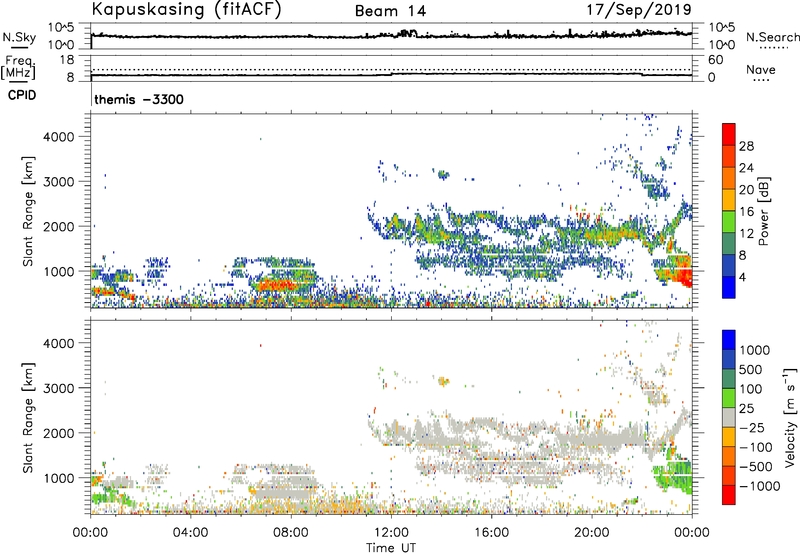Click the "Power [dB]" colorbar title
Screen dimensions: 800x554
point(763,211)
